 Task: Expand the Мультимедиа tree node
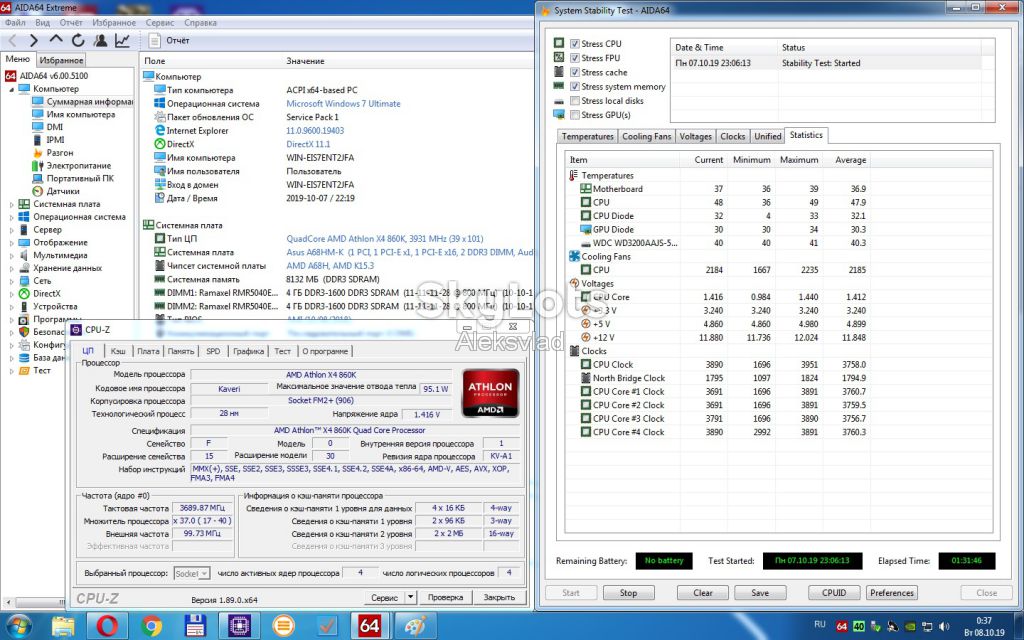tap(11, 255)
